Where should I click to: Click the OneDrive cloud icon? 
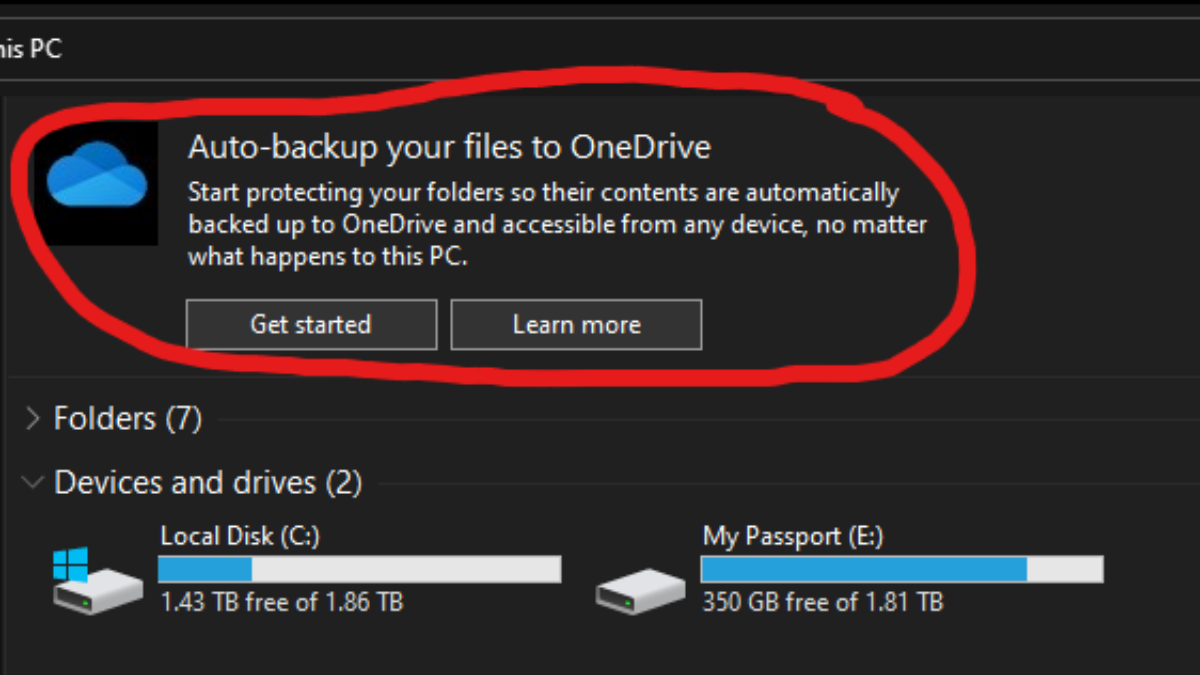pos(96,176)
